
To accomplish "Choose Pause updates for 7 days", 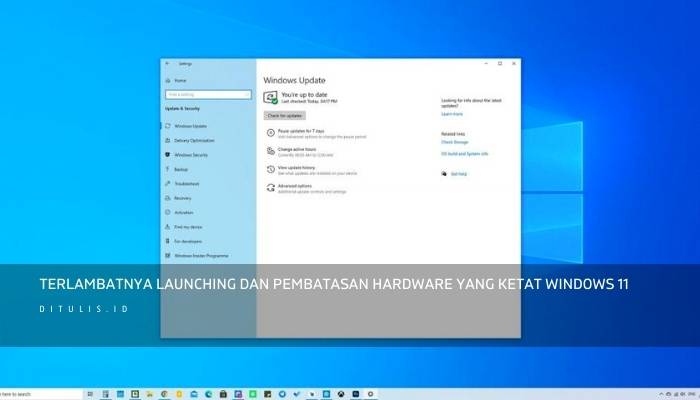I will tap(317, 133).
